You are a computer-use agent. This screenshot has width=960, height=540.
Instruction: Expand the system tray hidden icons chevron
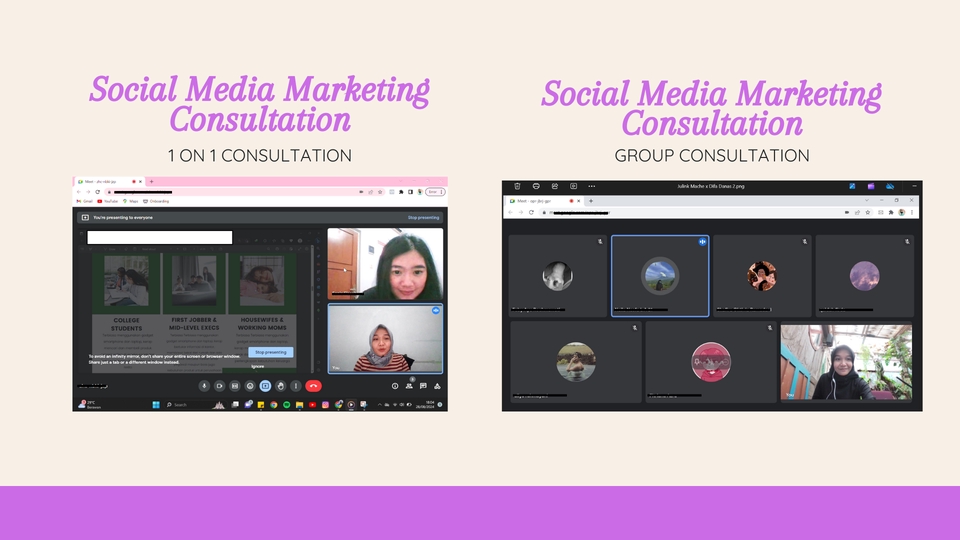[x=379, y=405]
